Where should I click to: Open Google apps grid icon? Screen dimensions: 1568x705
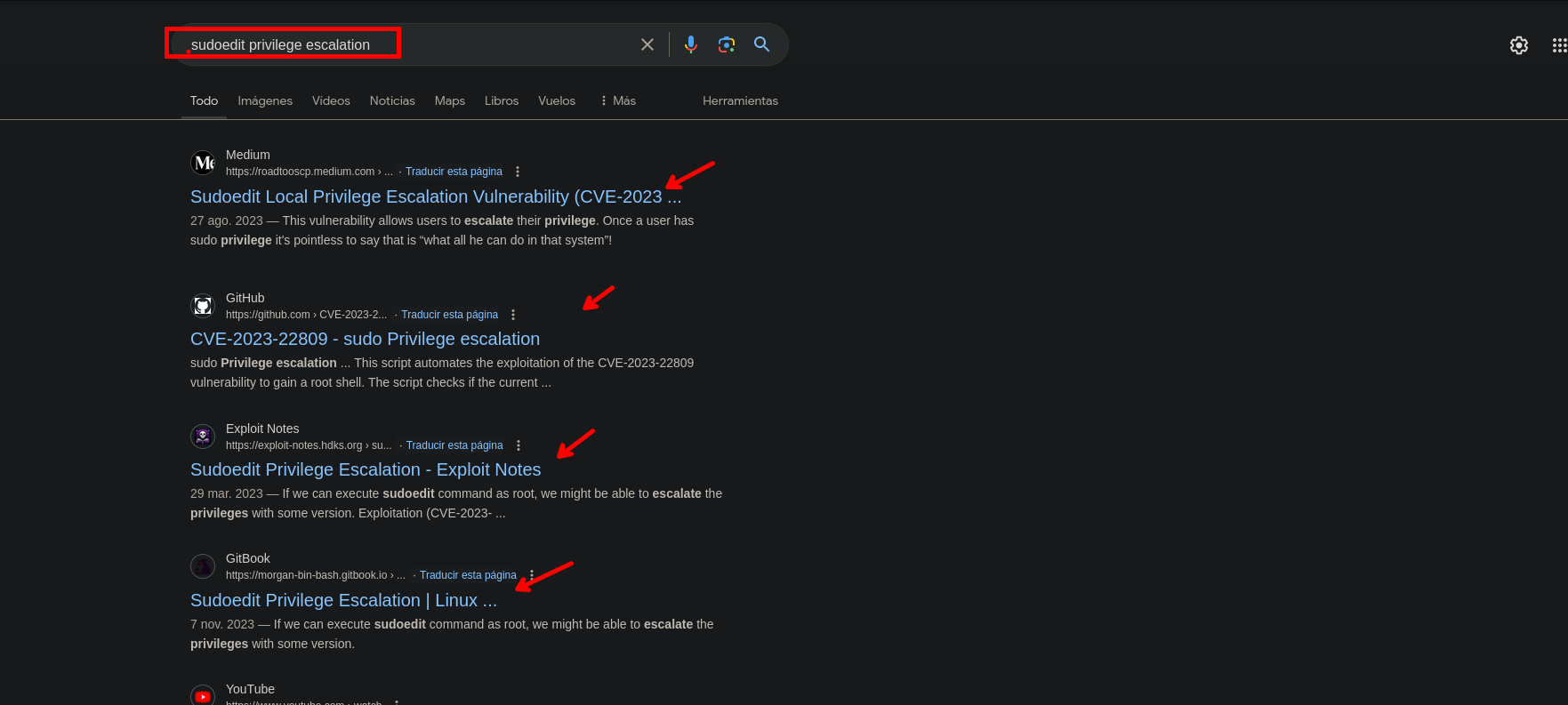point(1558,45)
